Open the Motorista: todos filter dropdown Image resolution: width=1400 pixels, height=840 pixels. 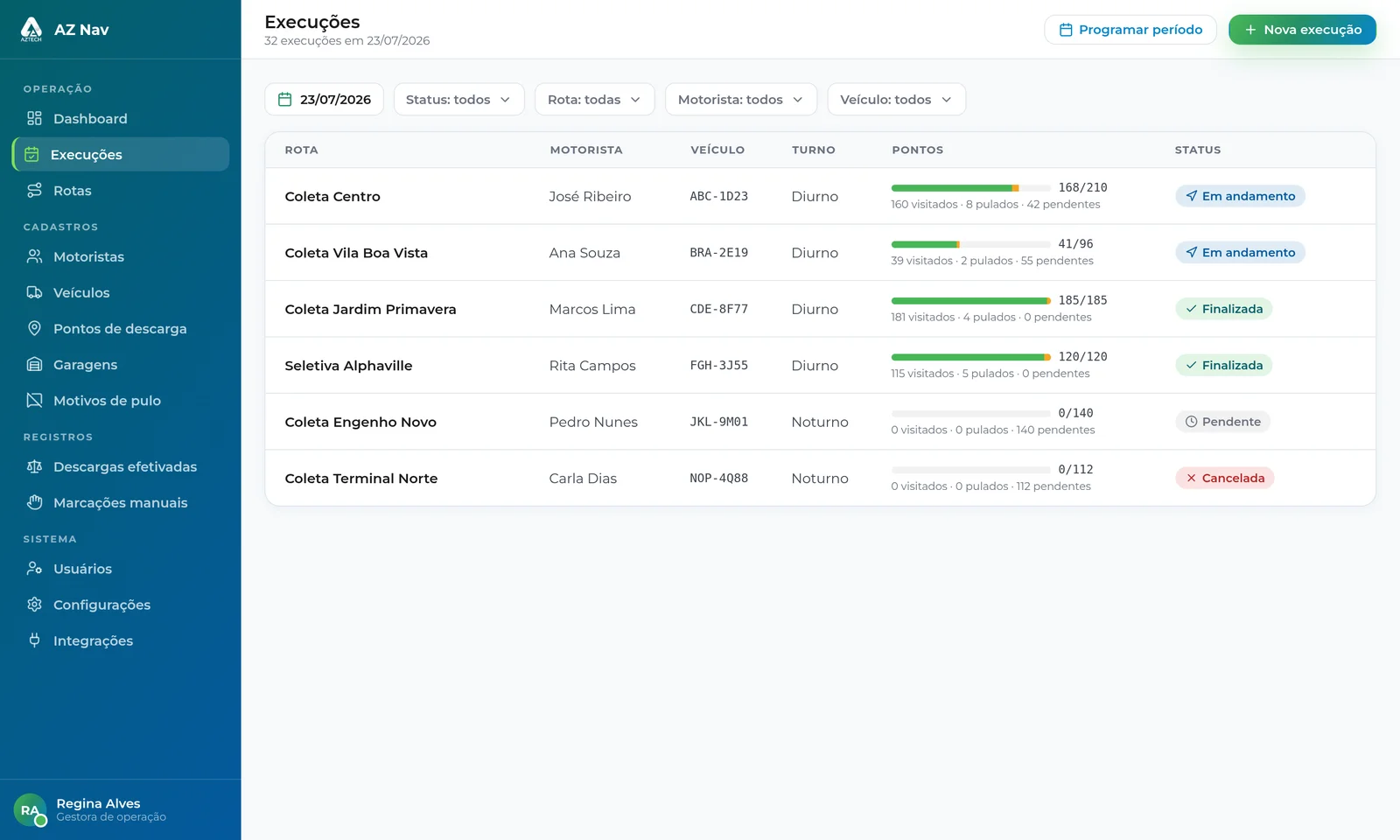click(x=740, y=99)
